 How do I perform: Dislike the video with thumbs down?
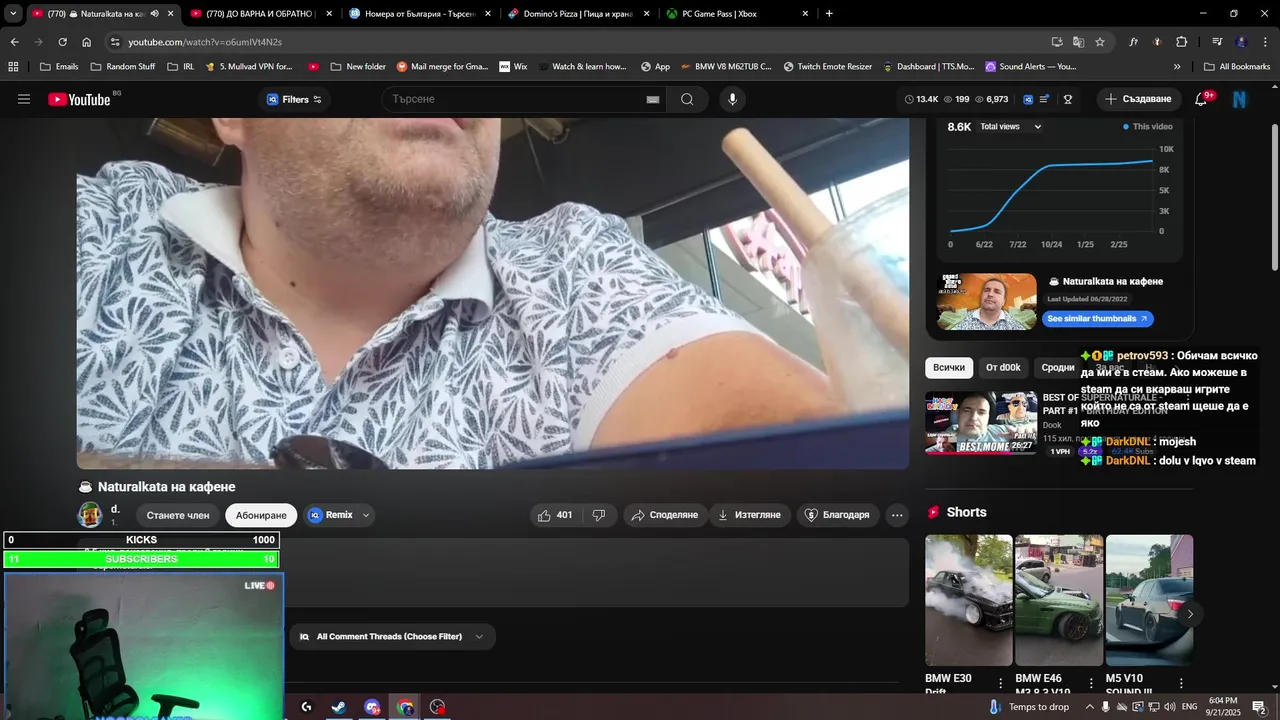[x=599, y=515]
